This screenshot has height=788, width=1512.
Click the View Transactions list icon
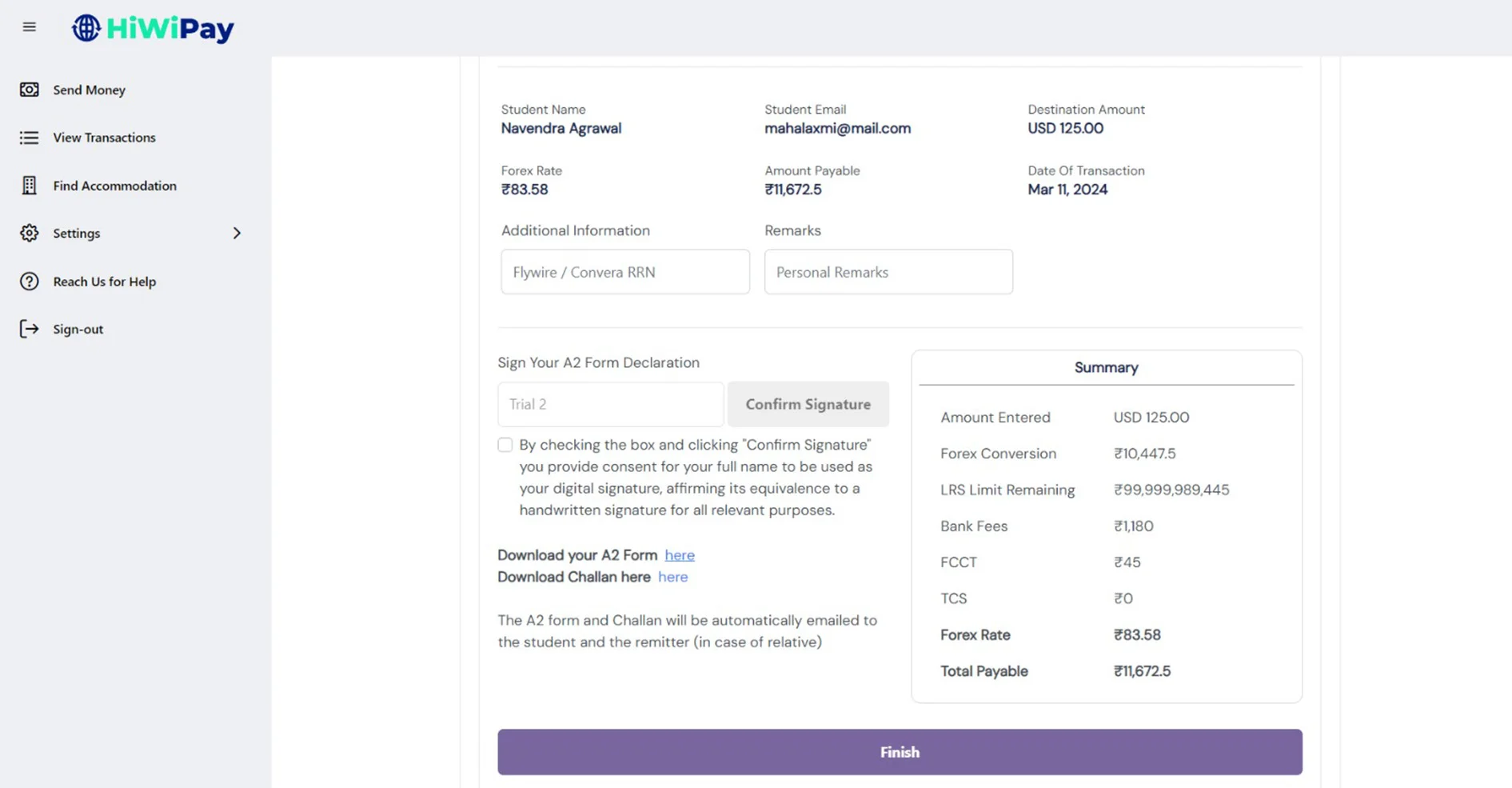[30, 138]
